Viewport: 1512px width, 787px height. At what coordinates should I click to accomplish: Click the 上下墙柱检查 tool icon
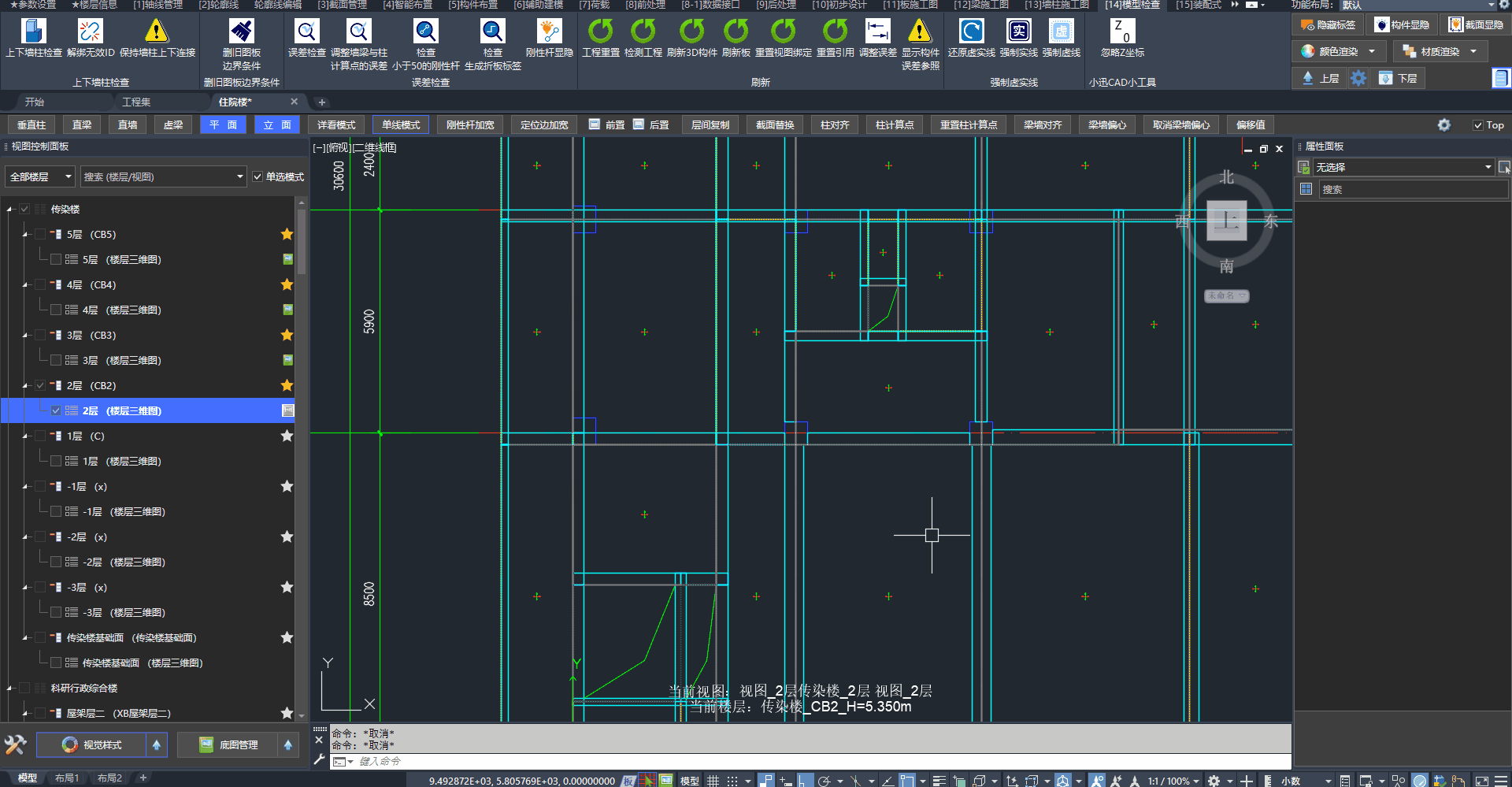tap(33, 32)
